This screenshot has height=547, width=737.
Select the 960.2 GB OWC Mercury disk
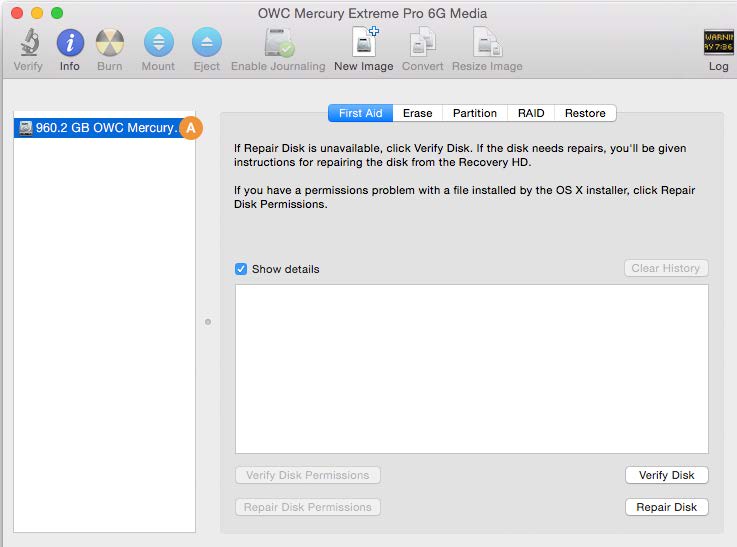(104, 128)
